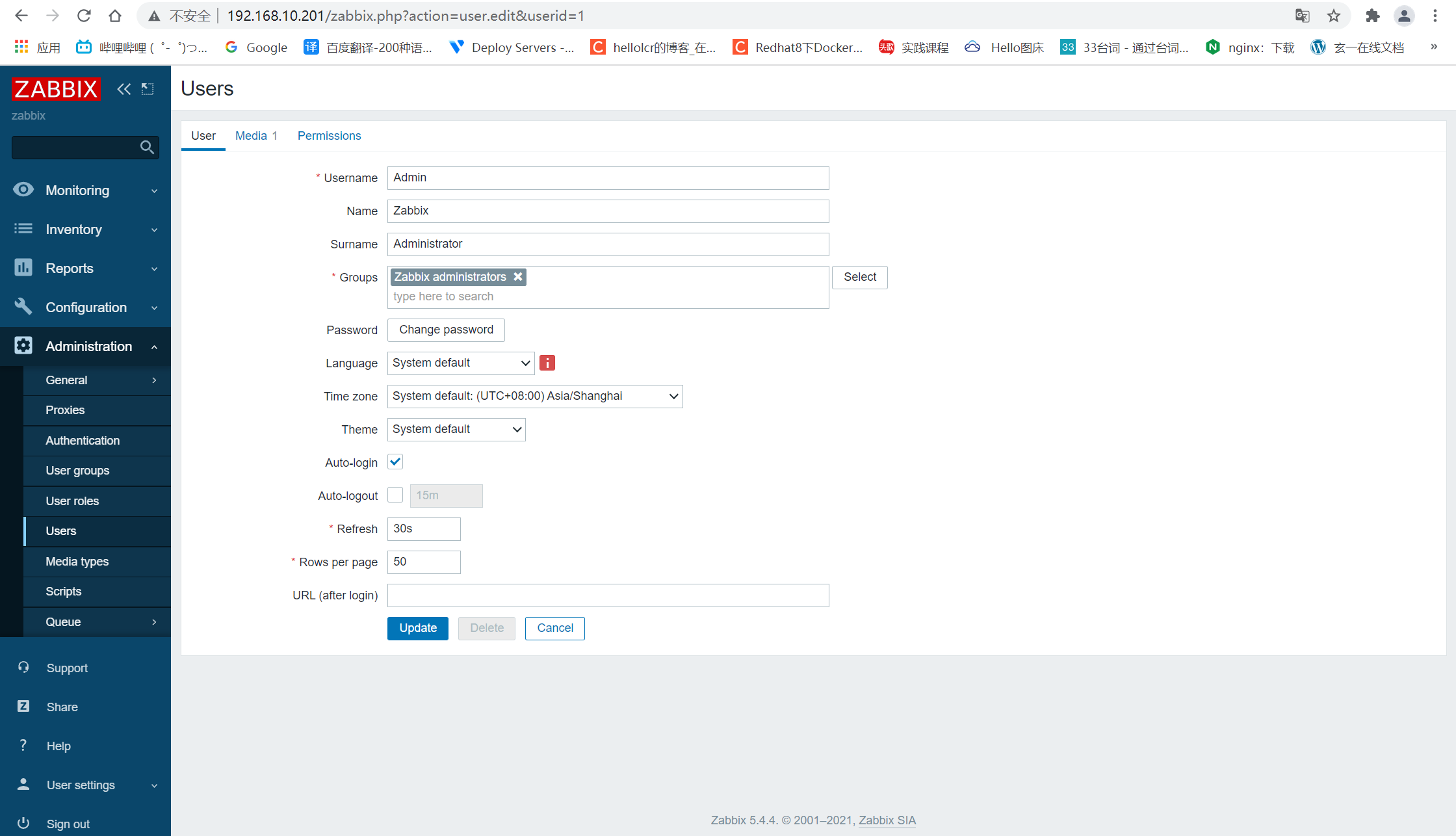Click the Share Z icon
Image resolution: width=1456 pixels, height=836 pixels.
coord(23,706)
